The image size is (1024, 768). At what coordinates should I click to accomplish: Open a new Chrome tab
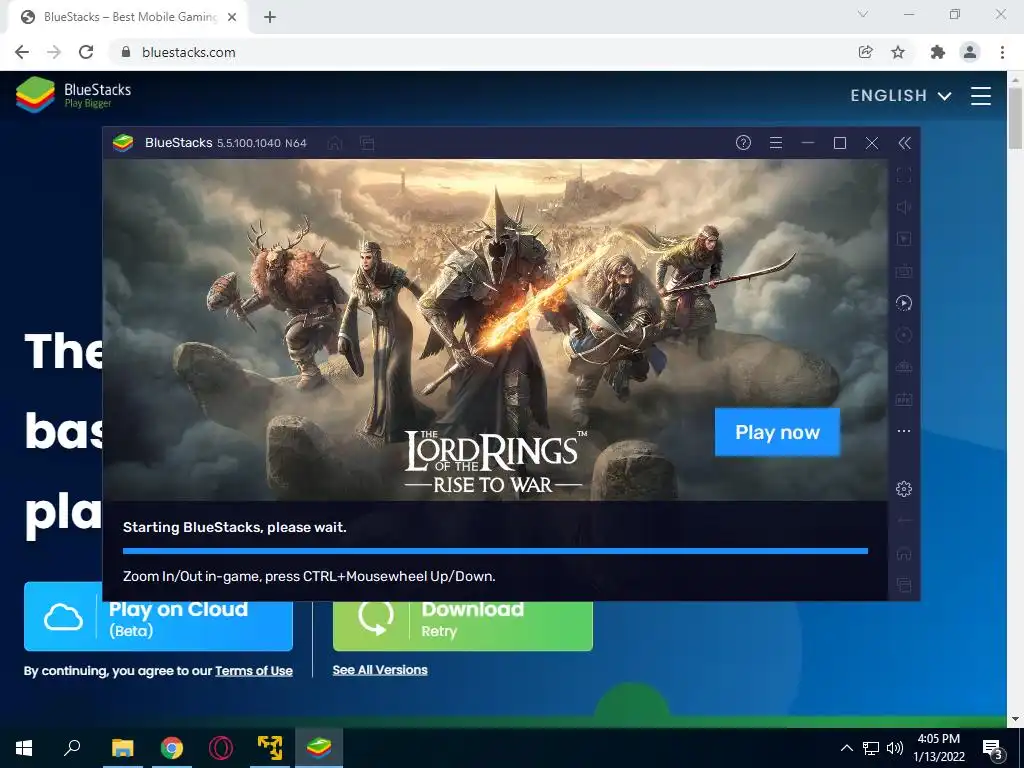pyautogui.click(x=270, y=18)
